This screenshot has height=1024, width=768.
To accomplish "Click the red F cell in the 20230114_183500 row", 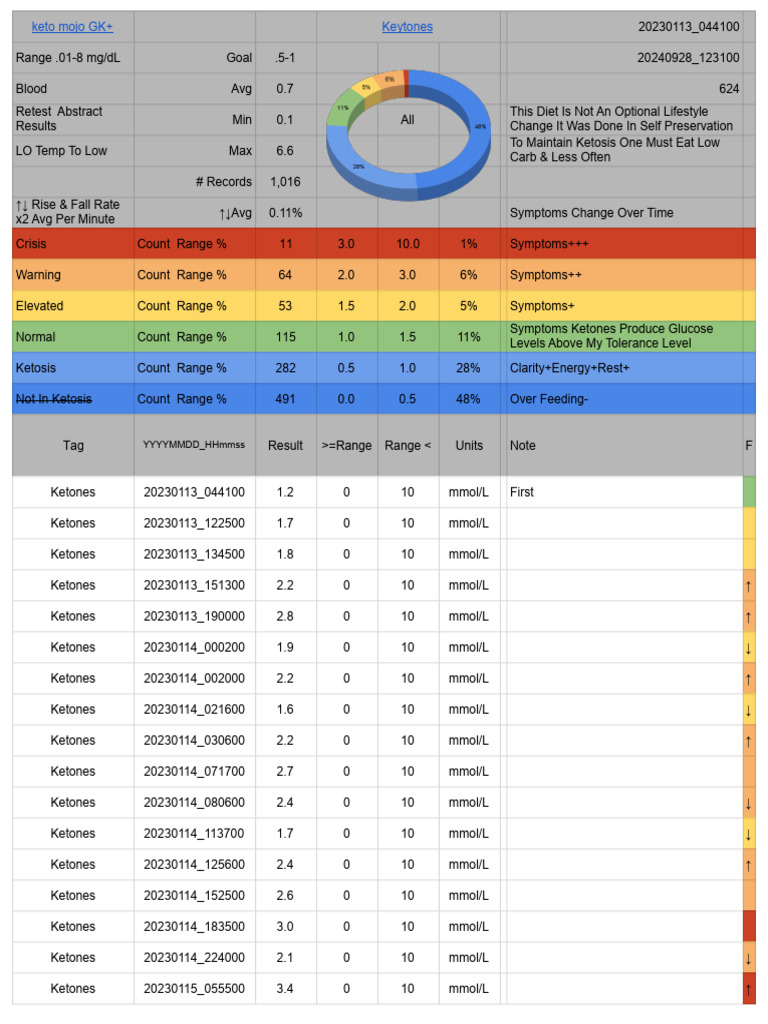I will 749,926.
